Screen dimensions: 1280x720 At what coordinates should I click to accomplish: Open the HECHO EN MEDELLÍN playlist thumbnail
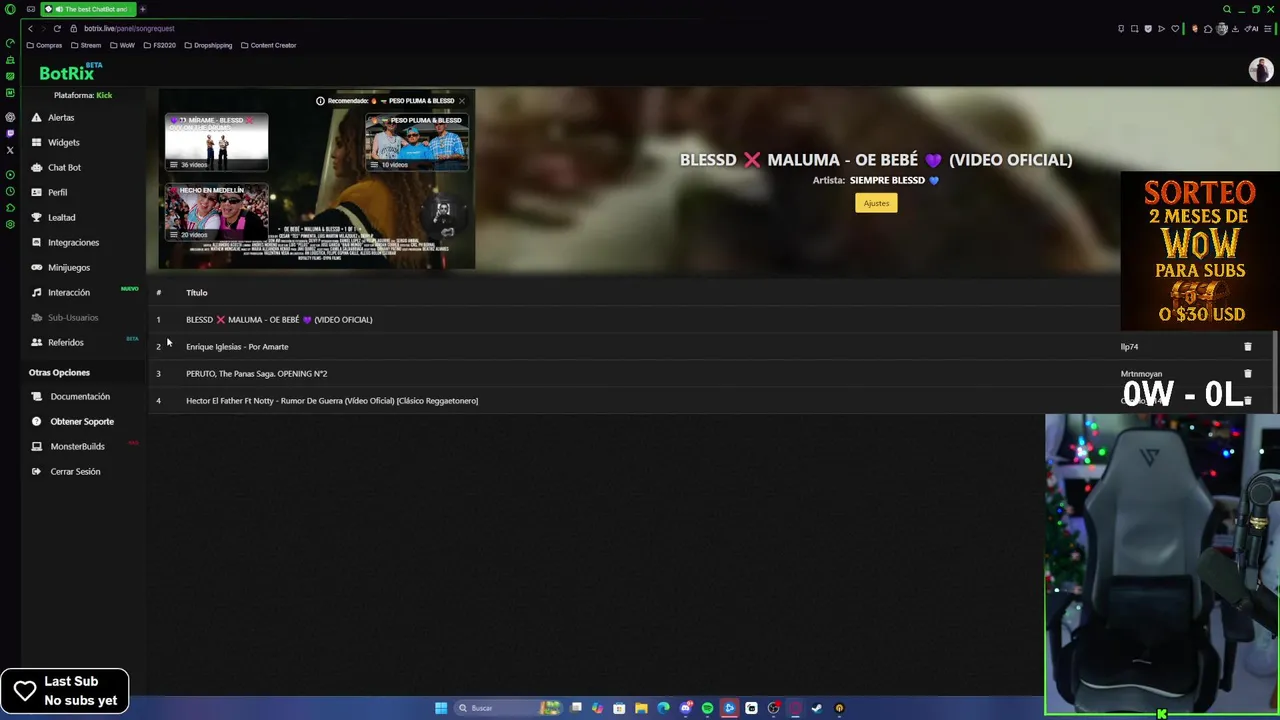[x=216, y=211]
